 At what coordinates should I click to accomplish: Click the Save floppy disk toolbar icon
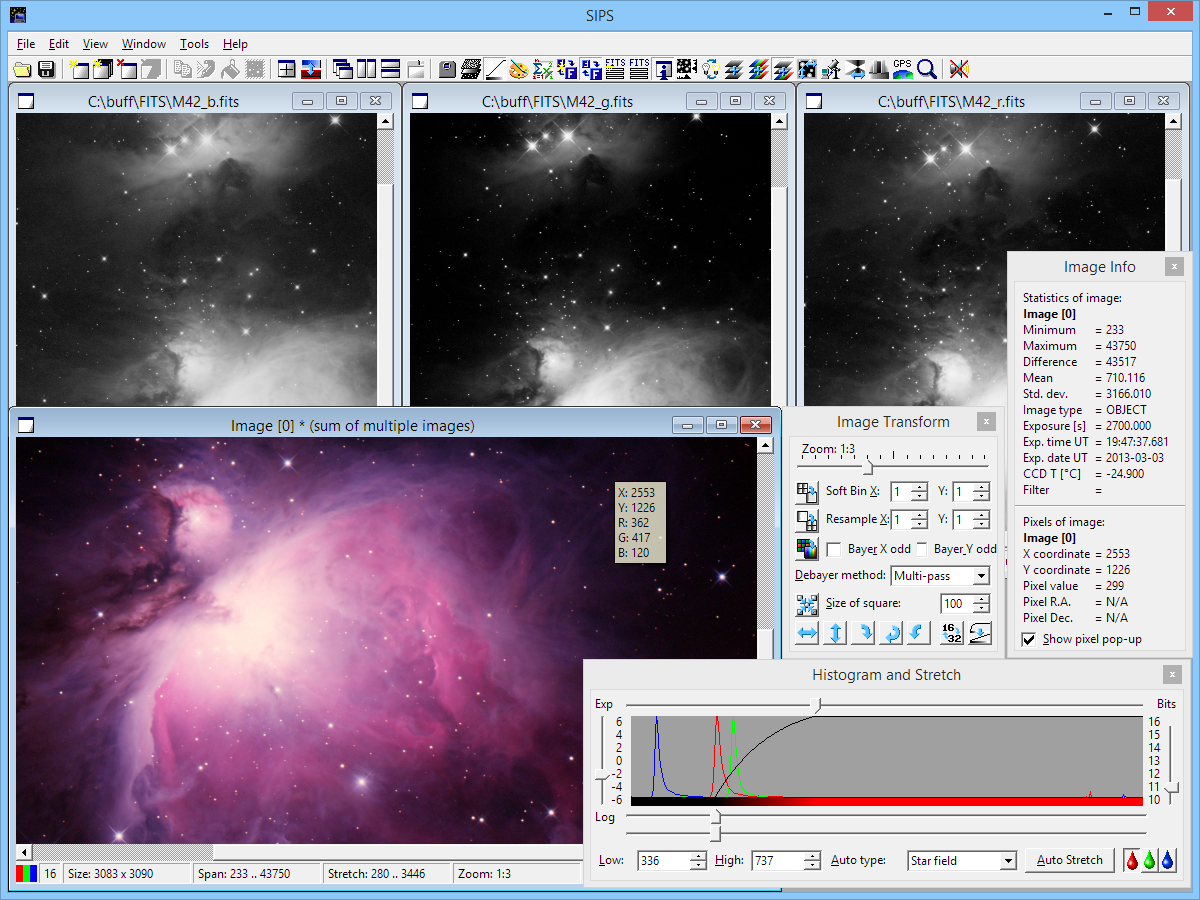click(x=46, y=69)
